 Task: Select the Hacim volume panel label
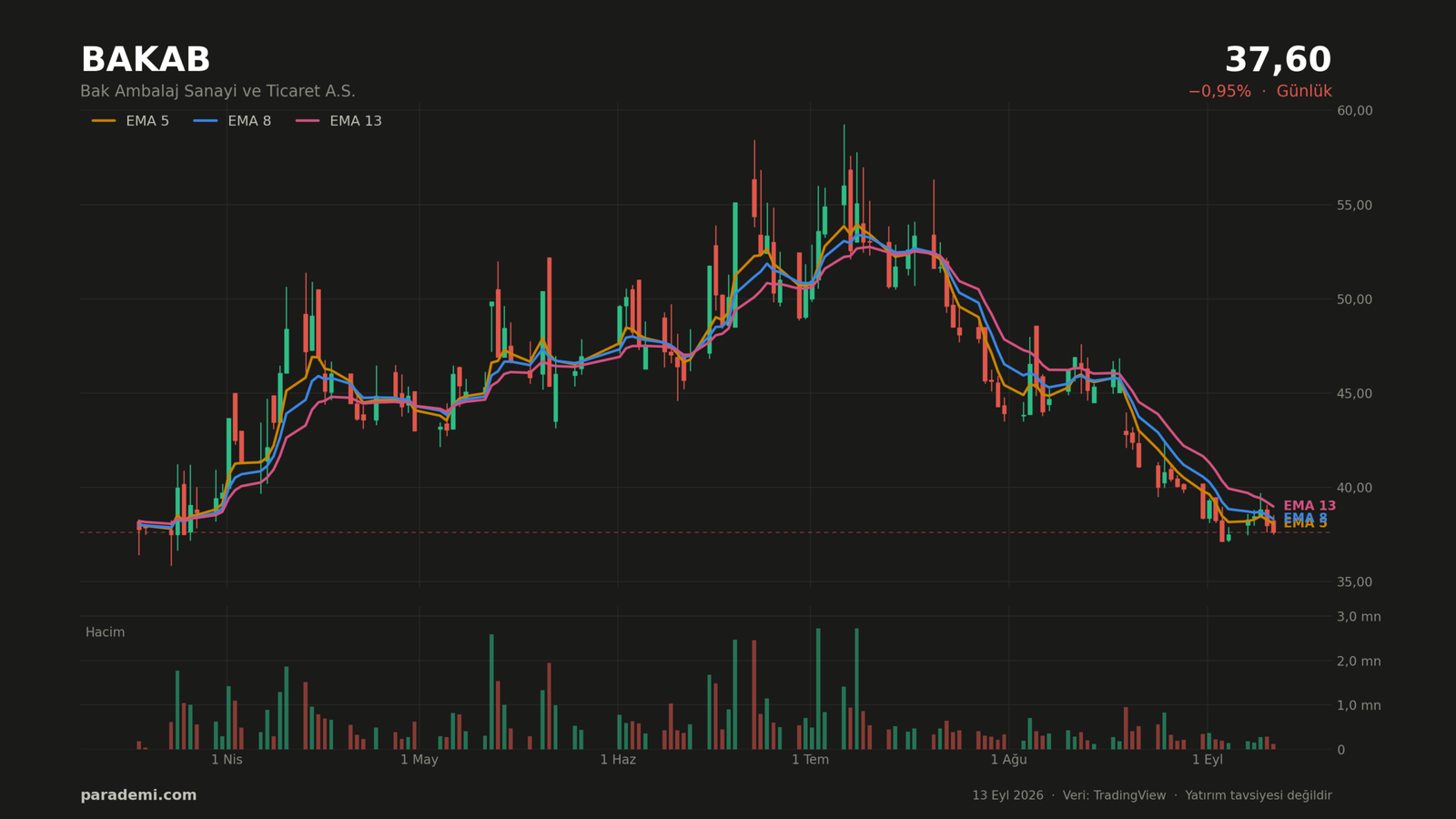[105, 632]
